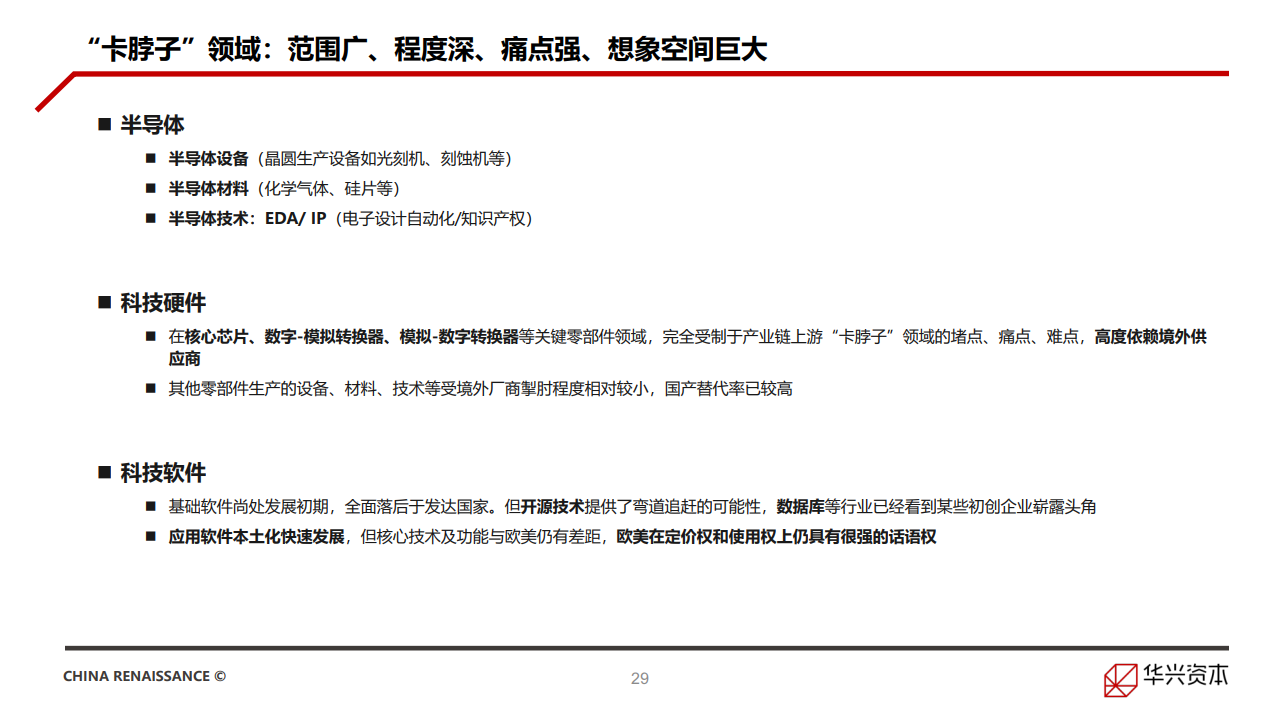This screenshot has height=720, width=1280.
Task: Click the red 华兴资本 cube logo icon
Action: [x=1121, y=679]
